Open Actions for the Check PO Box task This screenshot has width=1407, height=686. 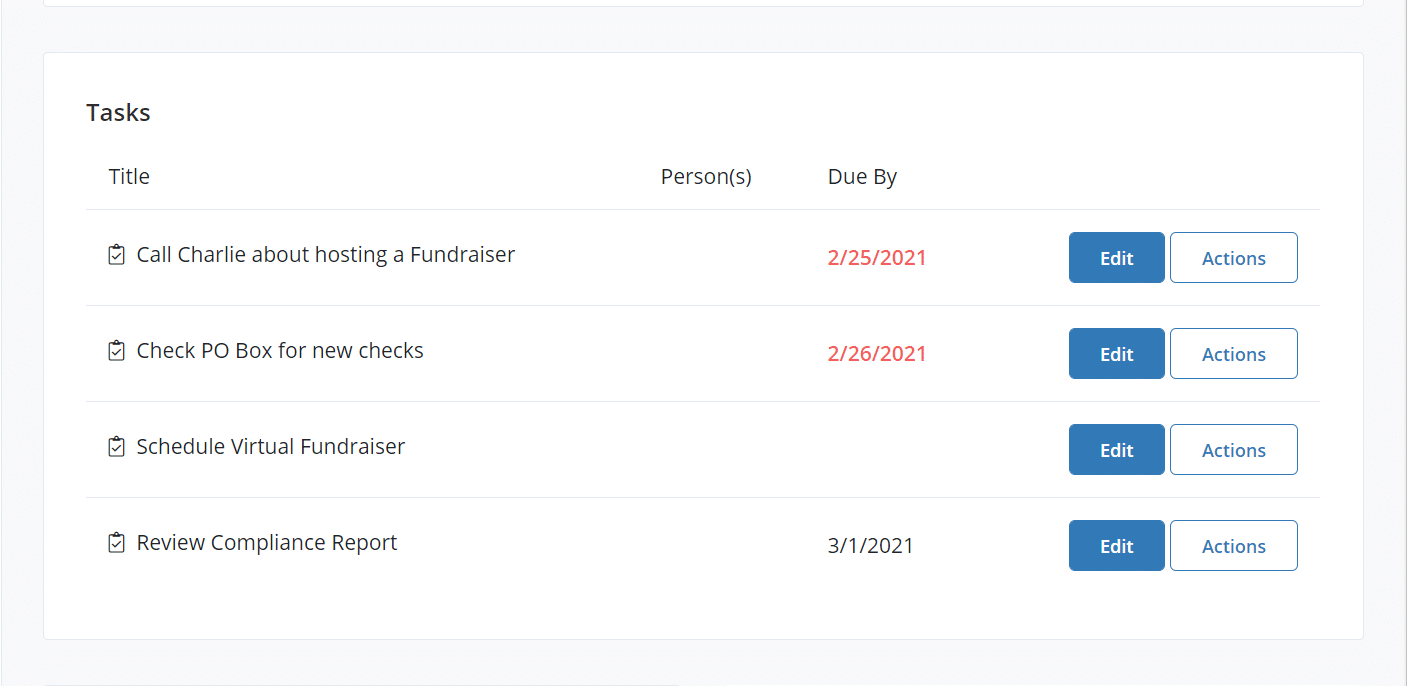pos(1233,353)
